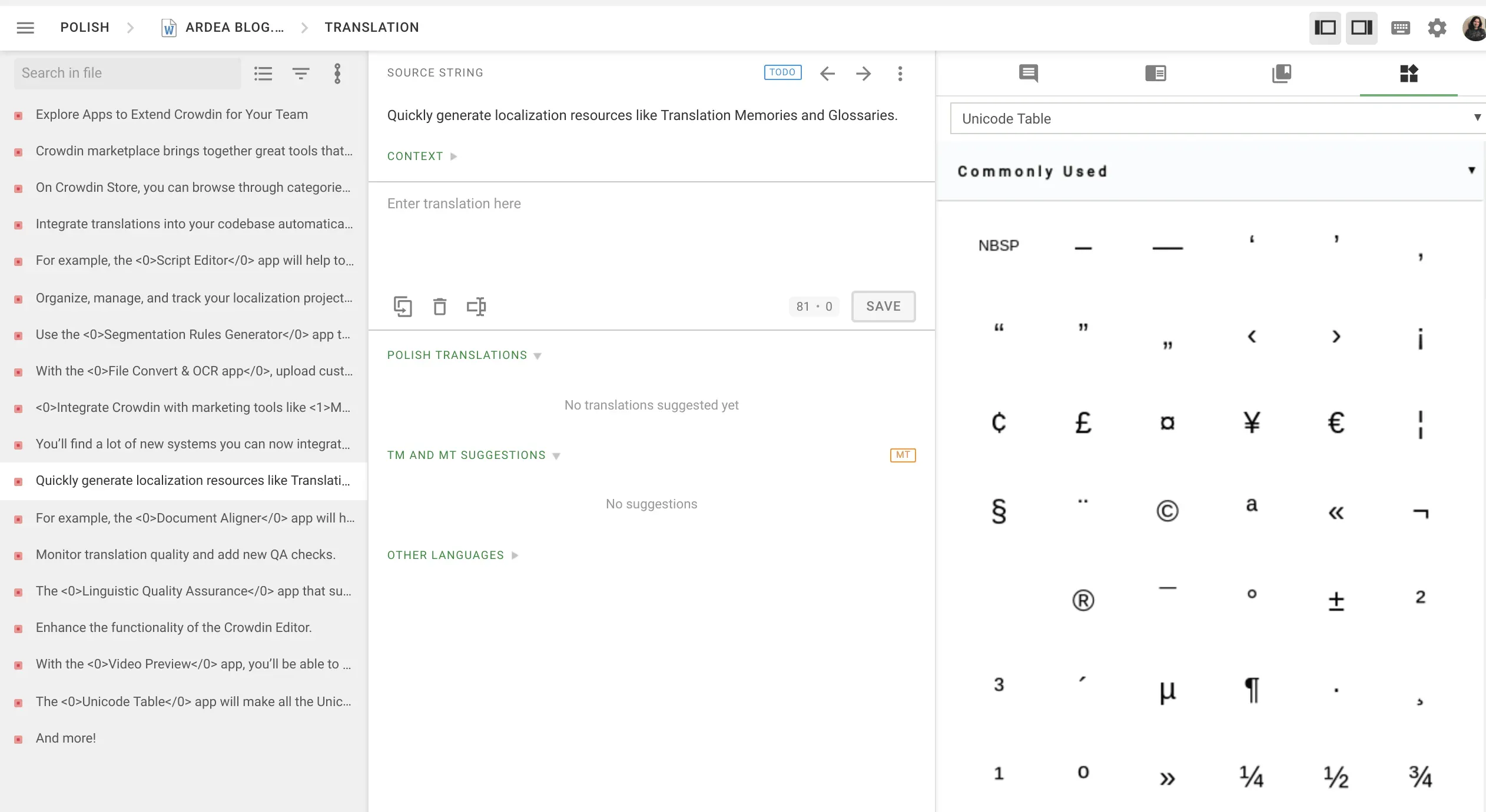Copy source string into translation field
The height and width of the screenshot is (812, 1486).
[x=404, y=306]
